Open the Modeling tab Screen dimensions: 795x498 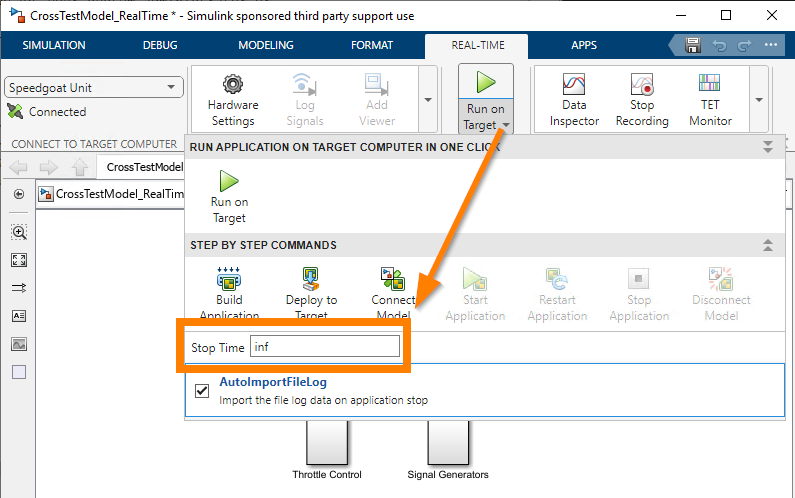[266, 45]
